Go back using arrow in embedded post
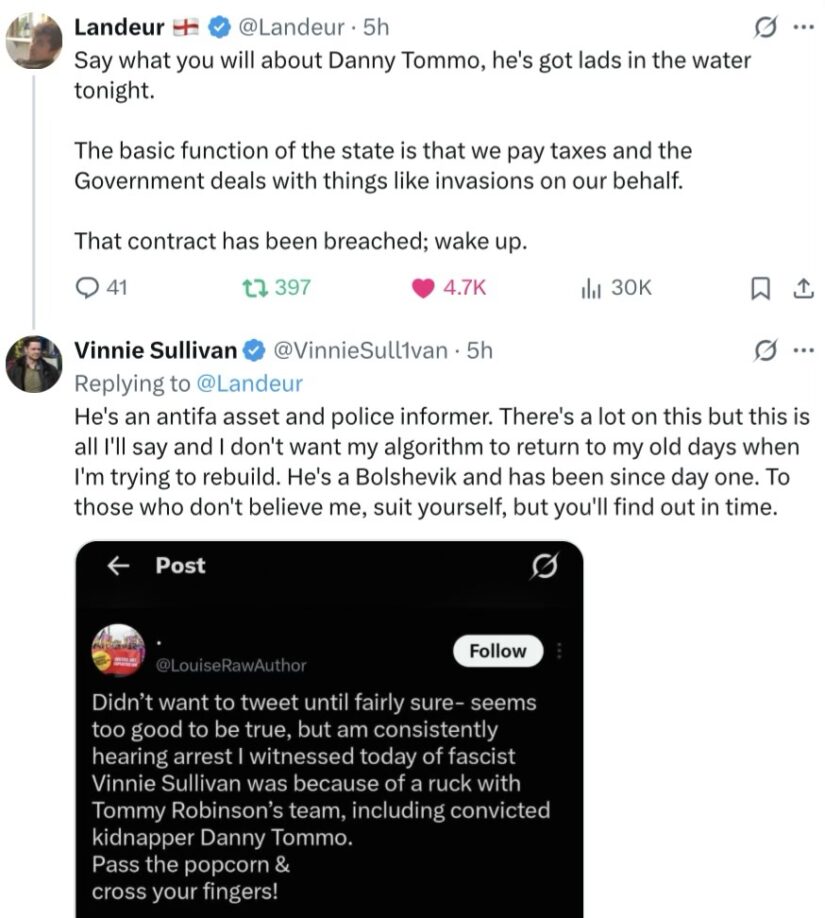The height and width of the screenshot is (918, 825). coord(119,566)
